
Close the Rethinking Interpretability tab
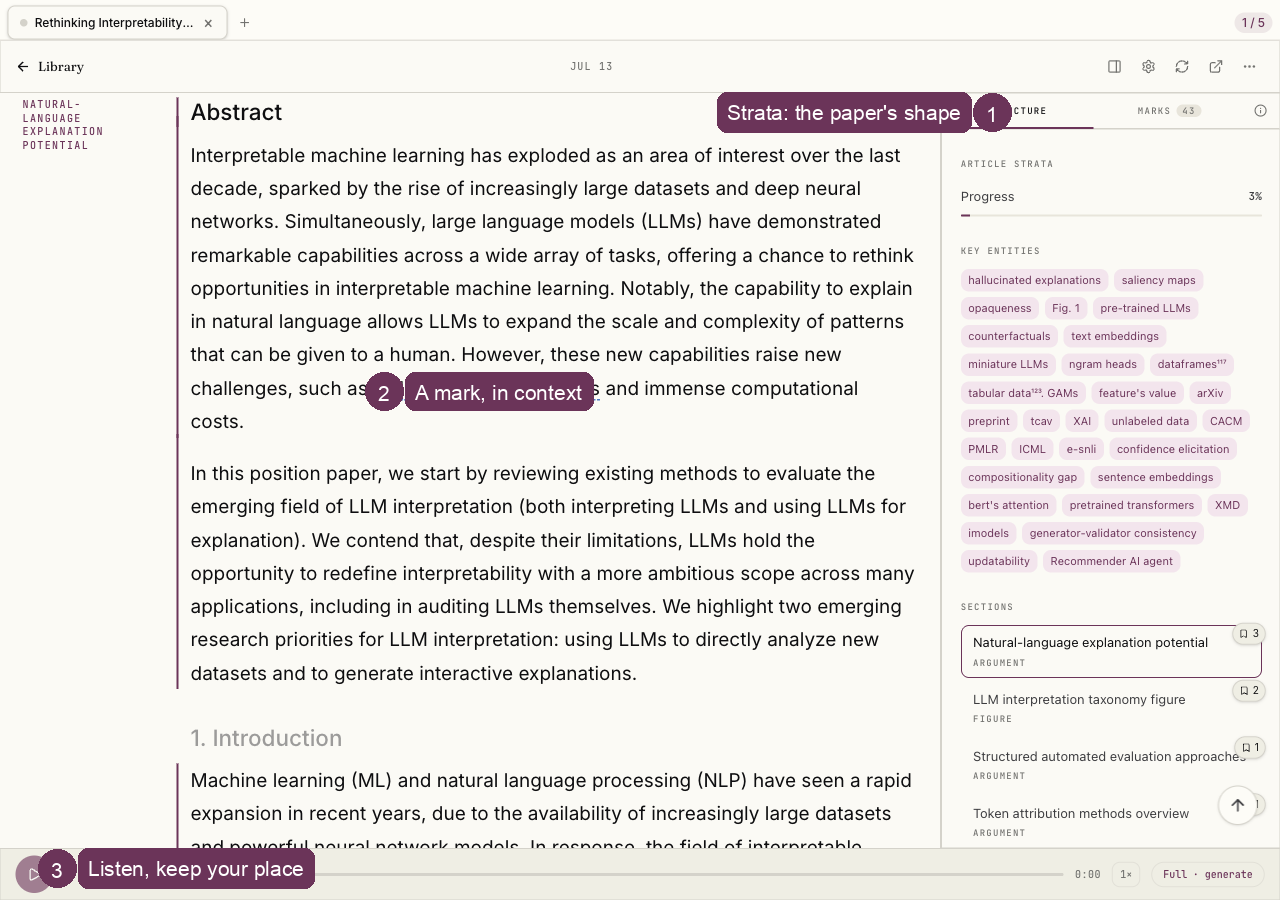point(208,23)
